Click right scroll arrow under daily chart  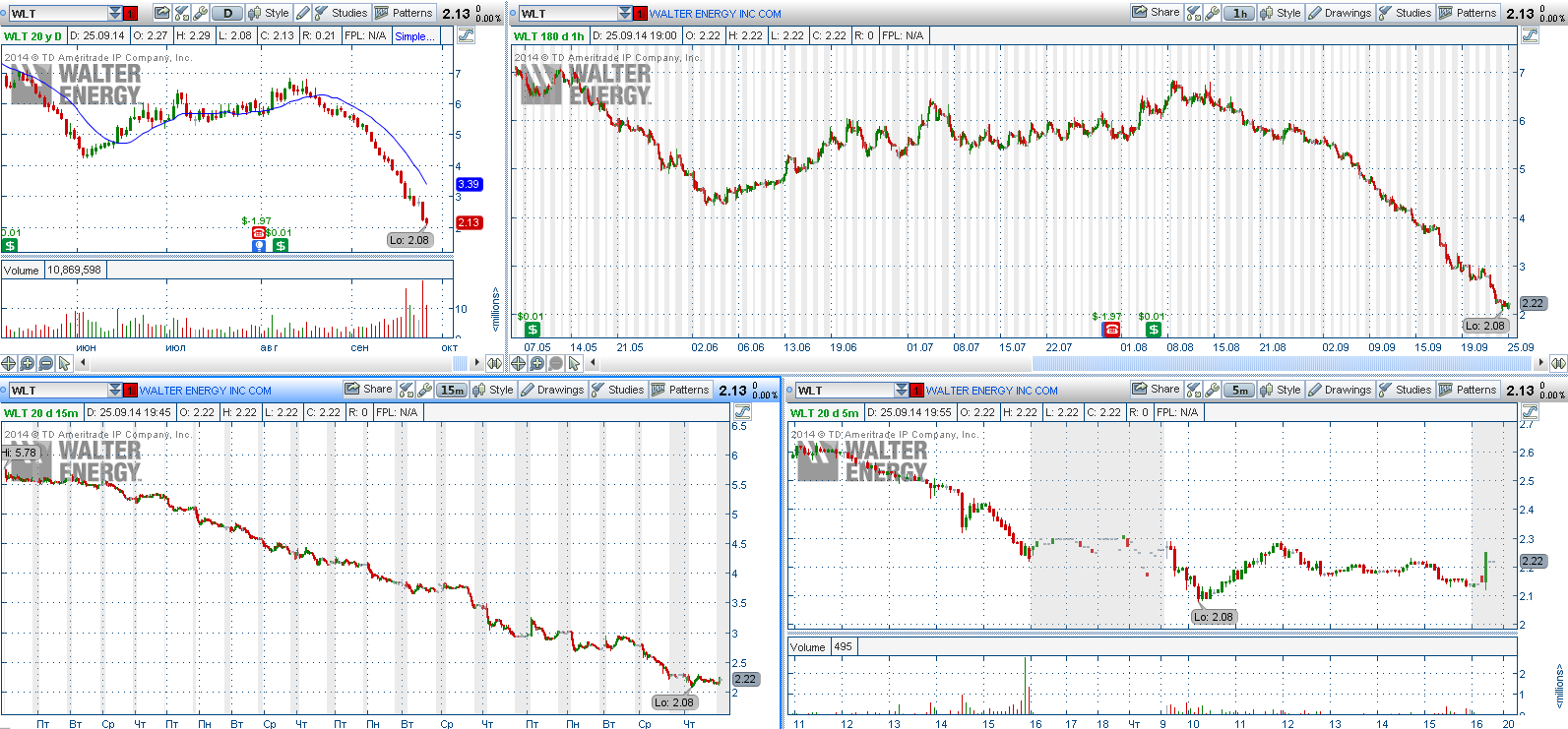[477, 363]
